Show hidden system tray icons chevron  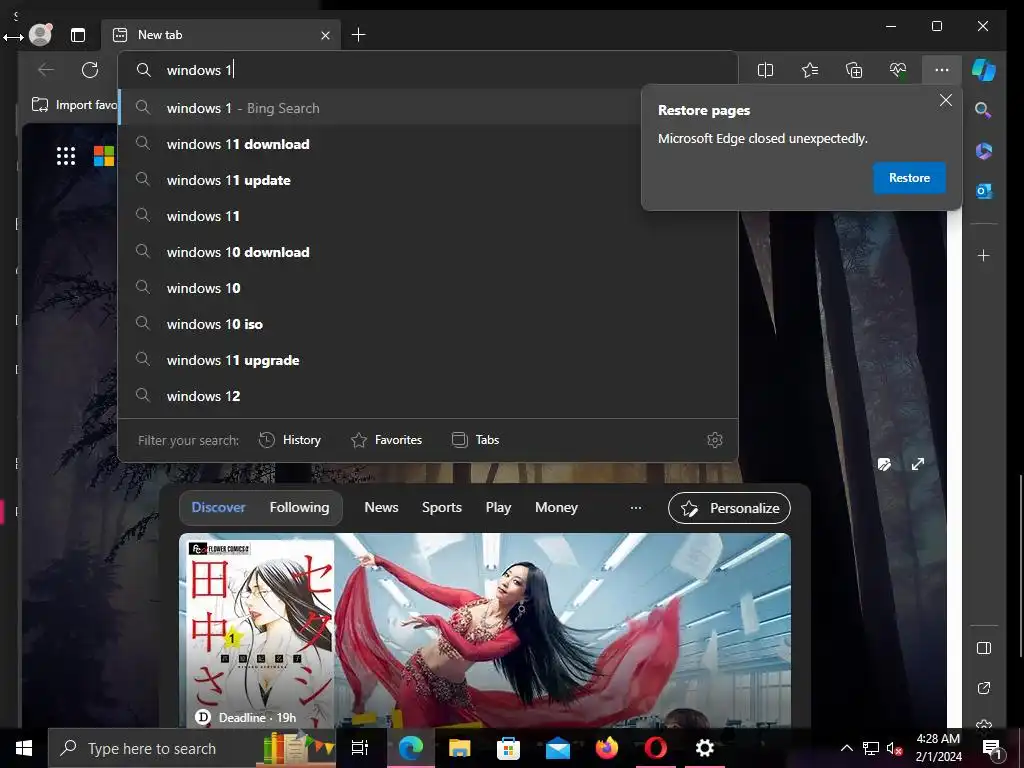[x=846, y=748]
